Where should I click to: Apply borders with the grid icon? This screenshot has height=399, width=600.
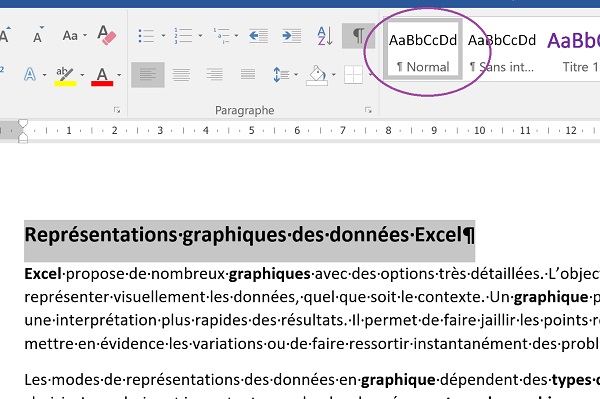[353, 75]
